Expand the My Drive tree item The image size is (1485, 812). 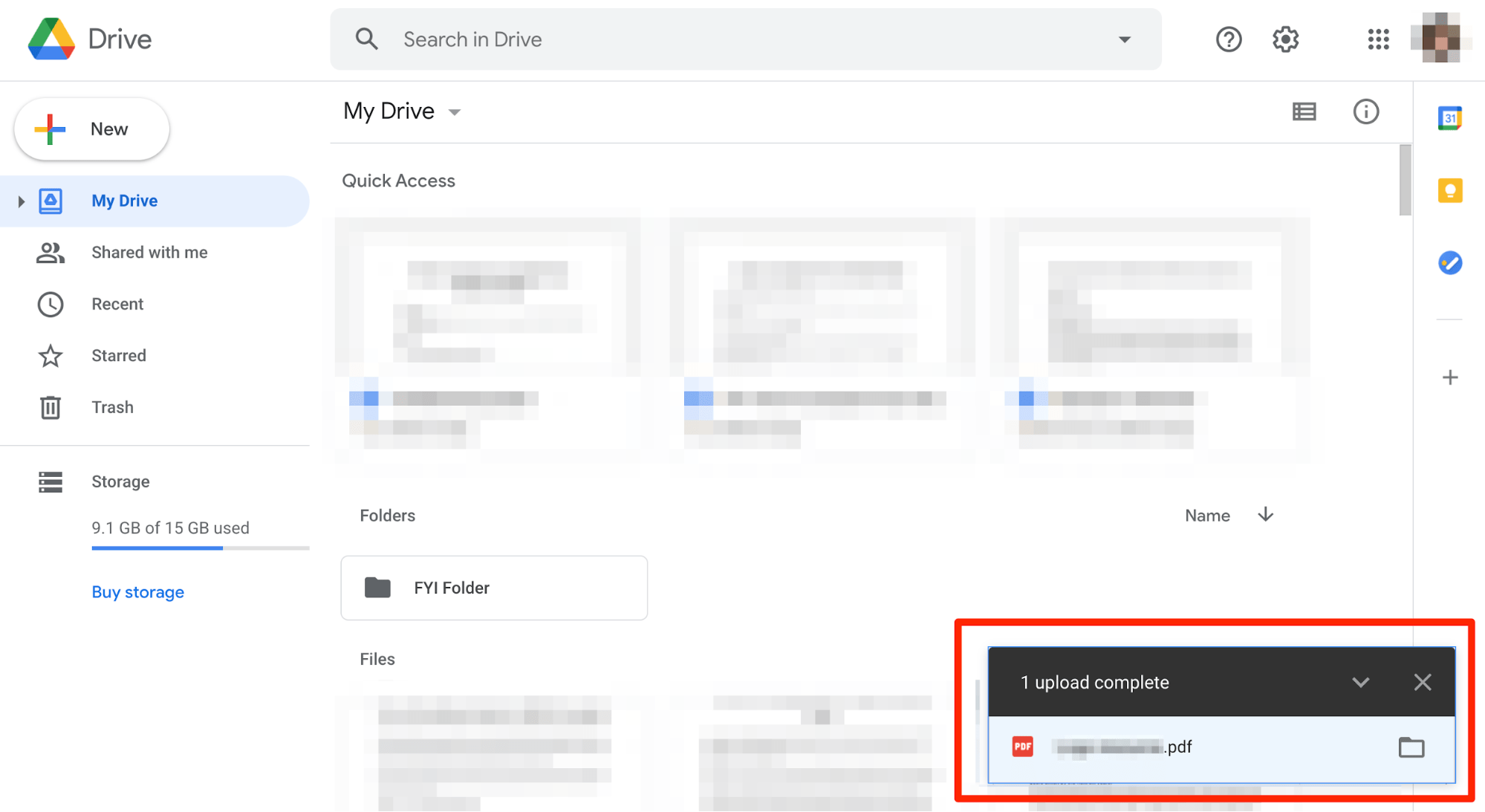coord(20,200)
